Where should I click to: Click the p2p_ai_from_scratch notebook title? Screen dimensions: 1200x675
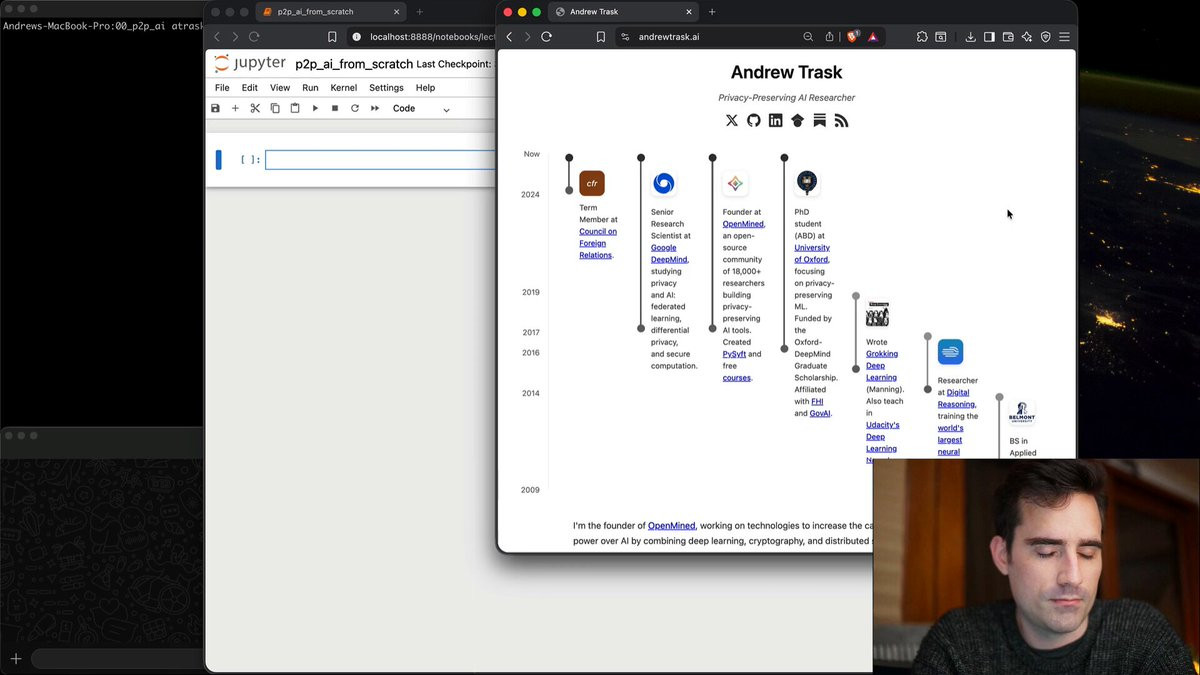(x=353, y=64)
